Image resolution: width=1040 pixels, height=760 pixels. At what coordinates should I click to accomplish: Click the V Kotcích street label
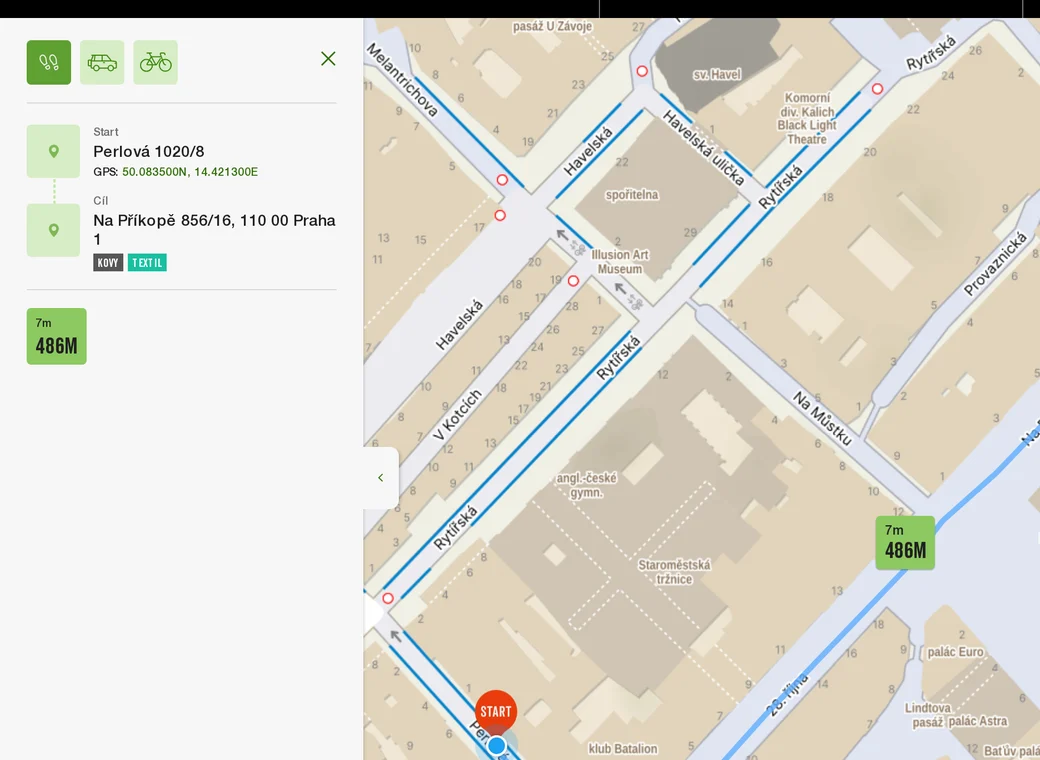[457, 415]
